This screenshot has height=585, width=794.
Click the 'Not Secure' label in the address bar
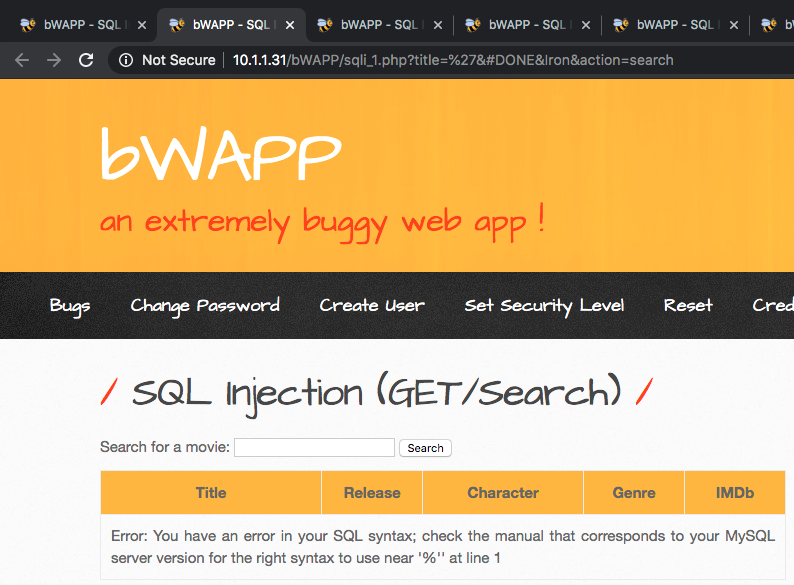[179, 60]
